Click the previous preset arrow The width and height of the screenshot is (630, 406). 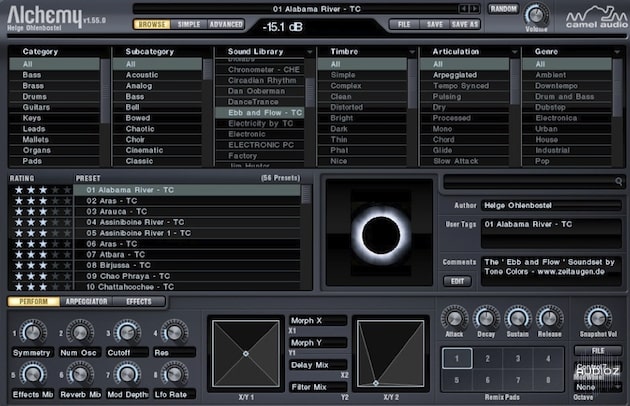tap(464, 8)
